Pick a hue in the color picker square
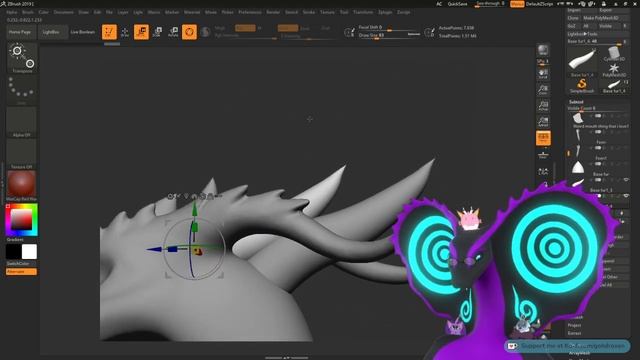 (x=21, y=220)
